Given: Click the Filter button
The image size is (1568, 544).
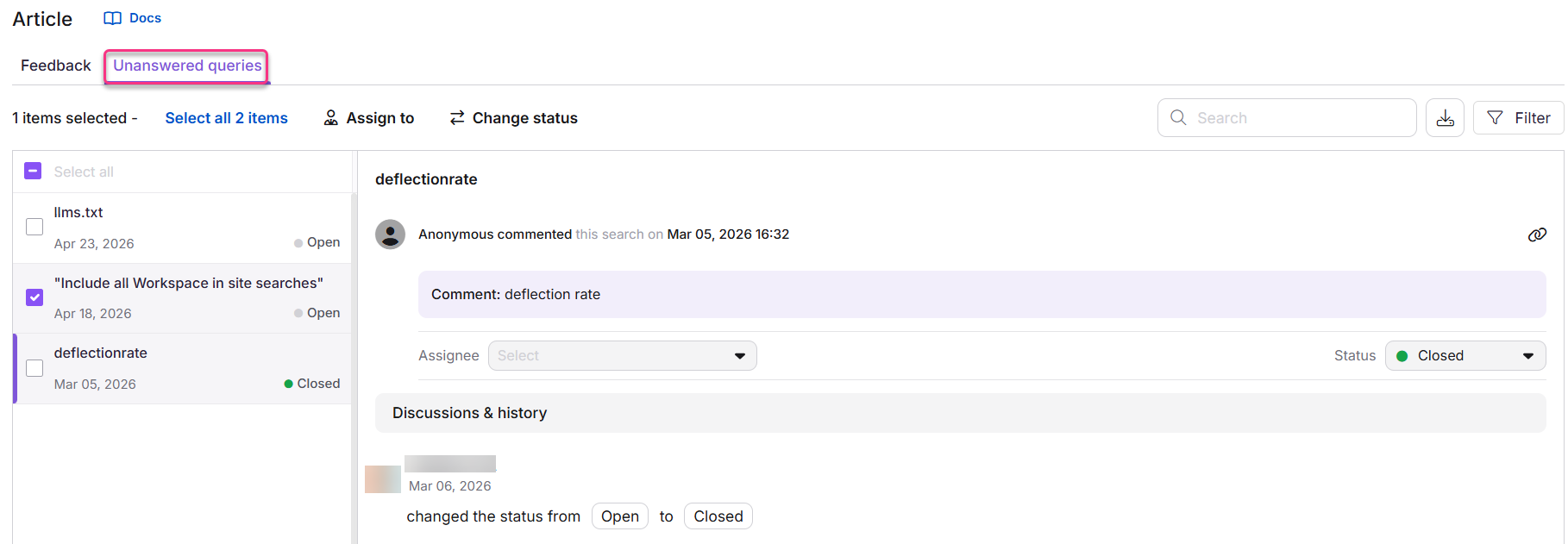Looking at the screenshot, I should (1518, 118).
